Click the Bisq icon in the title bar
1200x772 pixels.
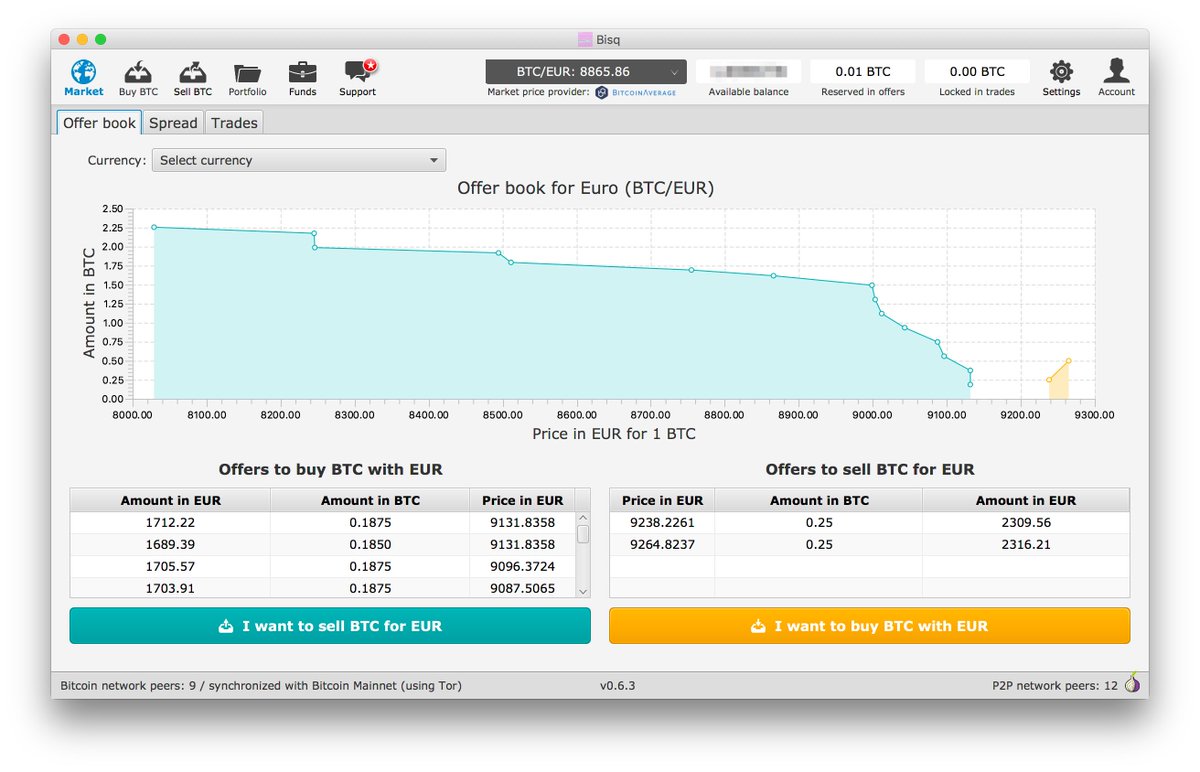pyautogui.click(x=585, y=40)
